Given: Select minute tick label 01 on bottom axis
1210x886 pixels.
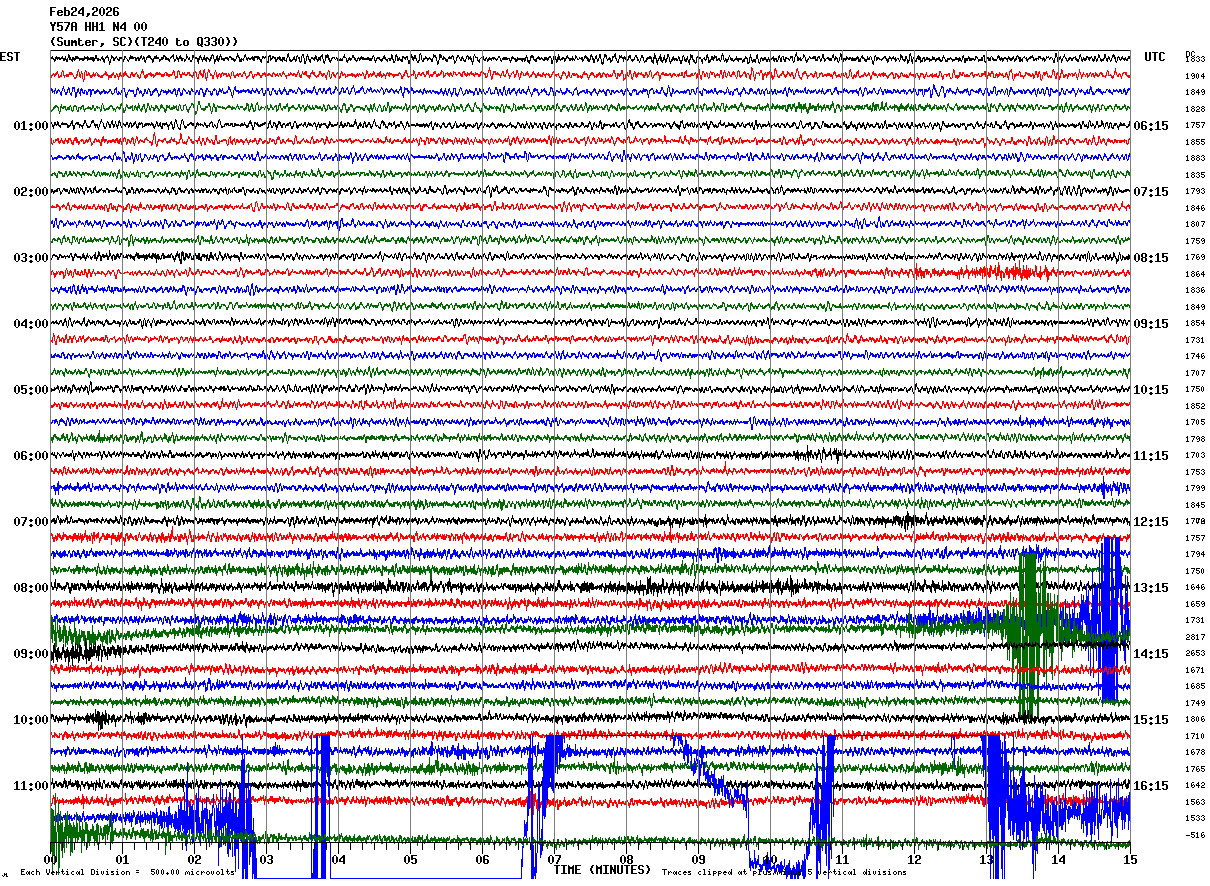Looking at the screenshot, I should click(x=122, y=860).
